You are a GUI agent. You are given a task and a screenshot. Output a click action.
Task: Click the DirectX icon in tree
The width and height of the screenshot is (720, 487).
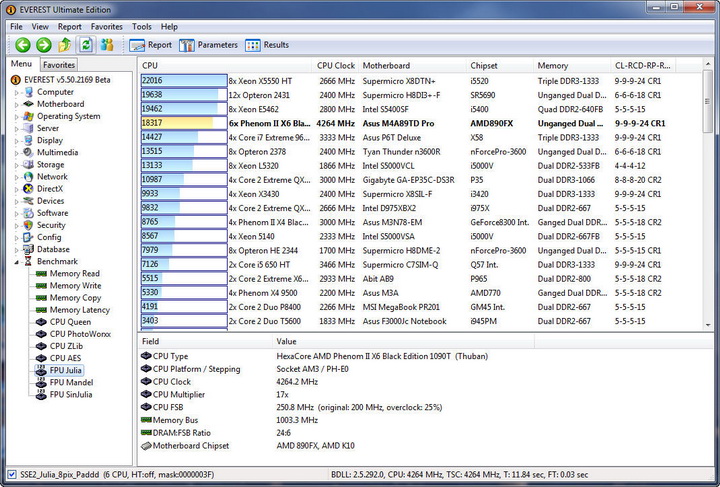point(28,189)
